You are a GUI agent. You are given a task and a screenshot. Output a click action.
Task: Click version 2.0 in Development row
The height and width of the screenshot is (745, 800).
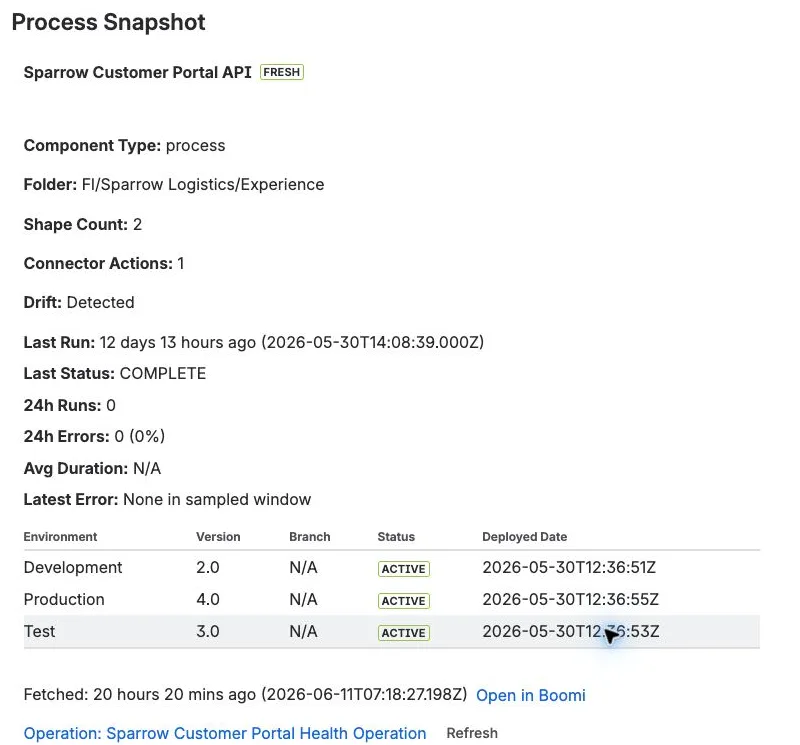tap(208, 567)
